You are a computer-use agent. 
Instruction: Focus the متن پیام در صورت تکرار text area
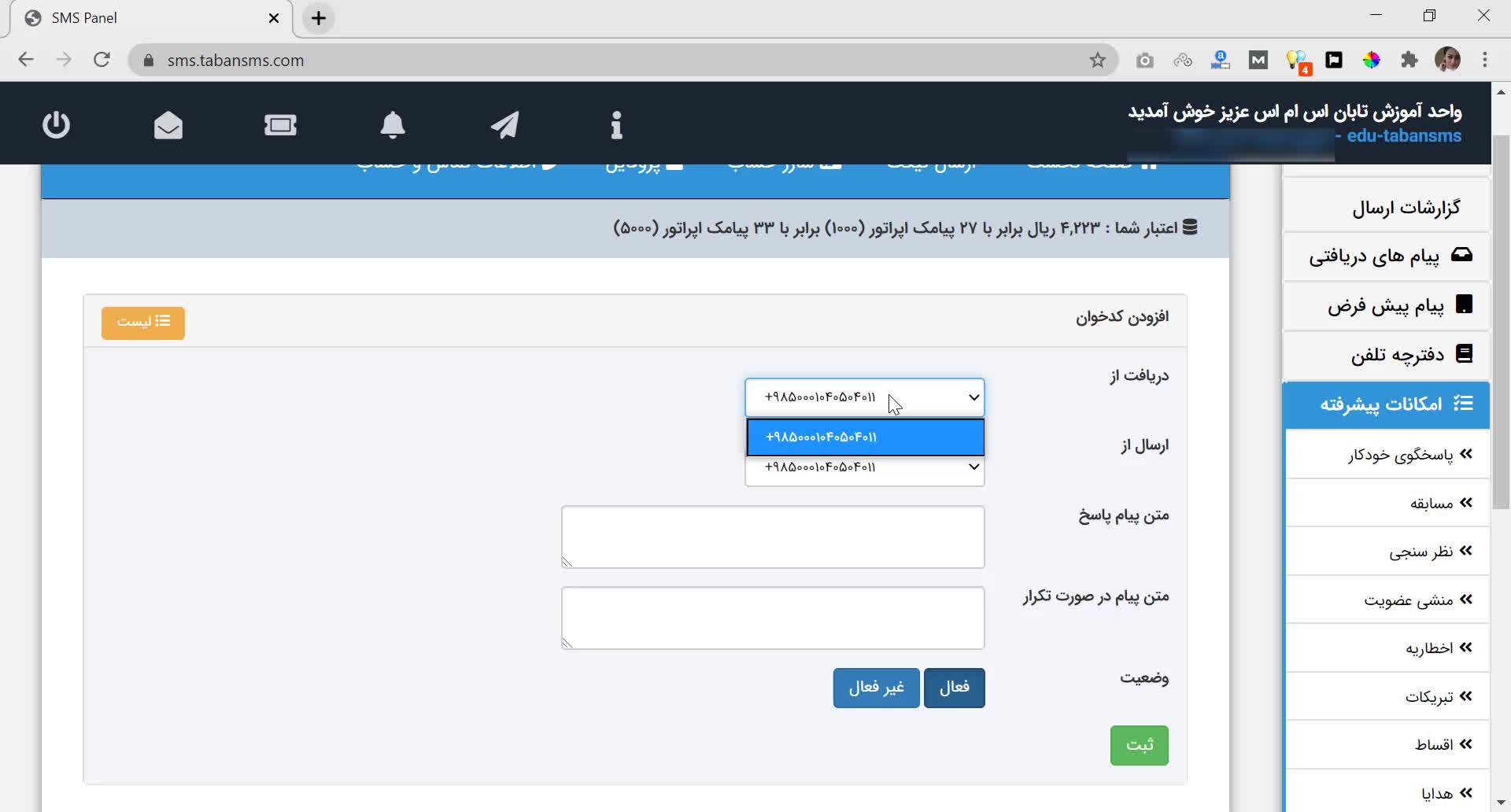click(773, 618)
